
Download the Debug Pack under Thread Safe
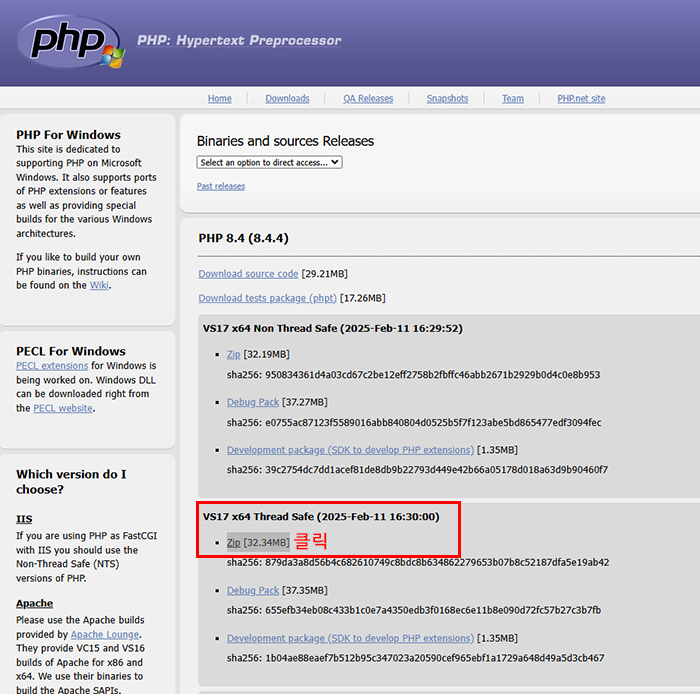point(253,591)
